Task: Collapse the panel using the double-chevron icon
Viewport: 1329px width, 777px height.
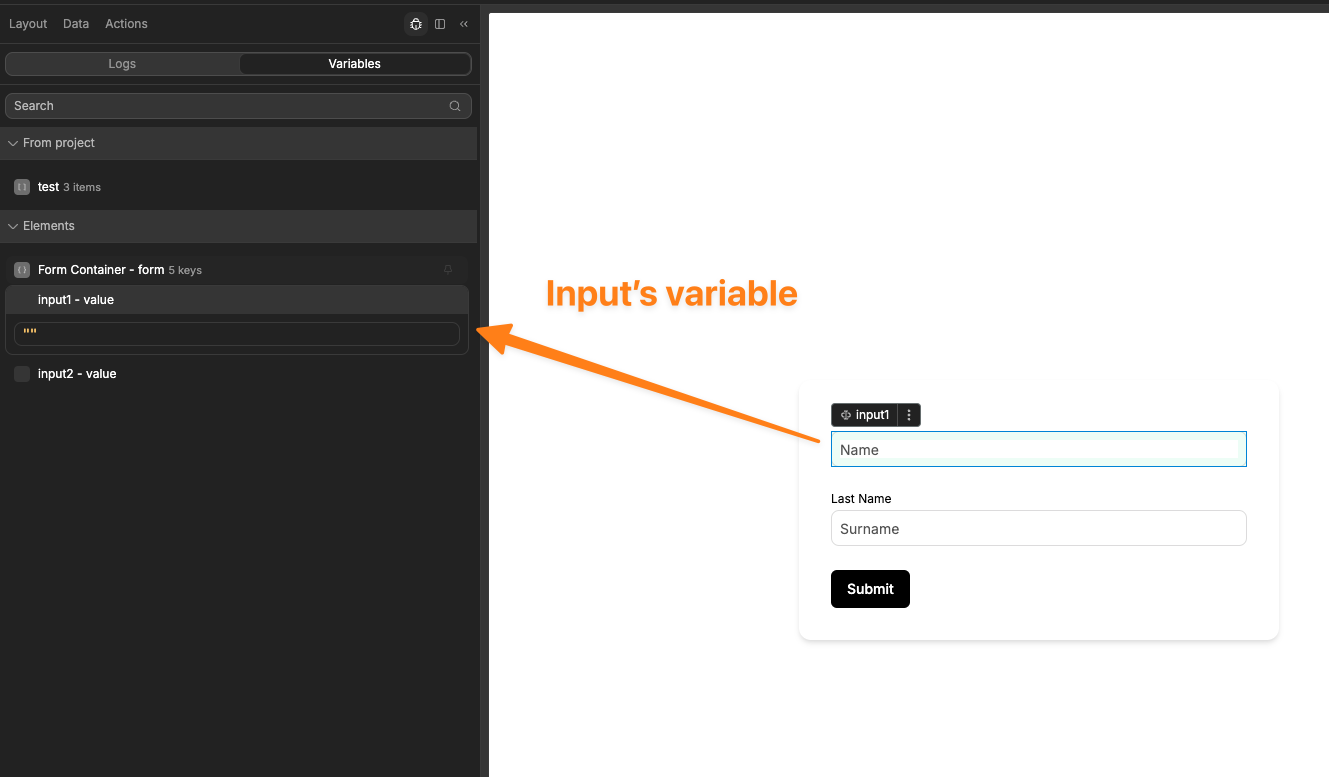Action: point(463,24)
